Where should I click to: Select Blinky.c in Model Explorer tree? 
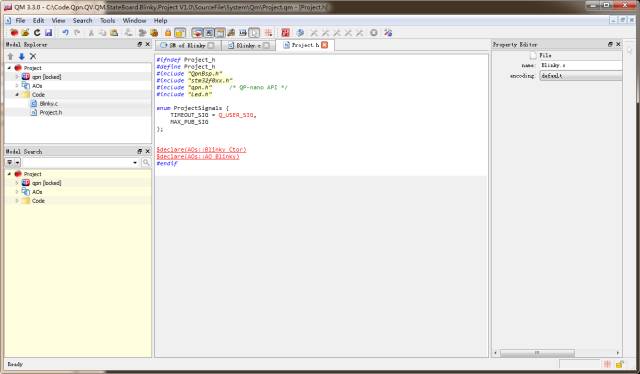pyautogui.click(x=49, y=104)
